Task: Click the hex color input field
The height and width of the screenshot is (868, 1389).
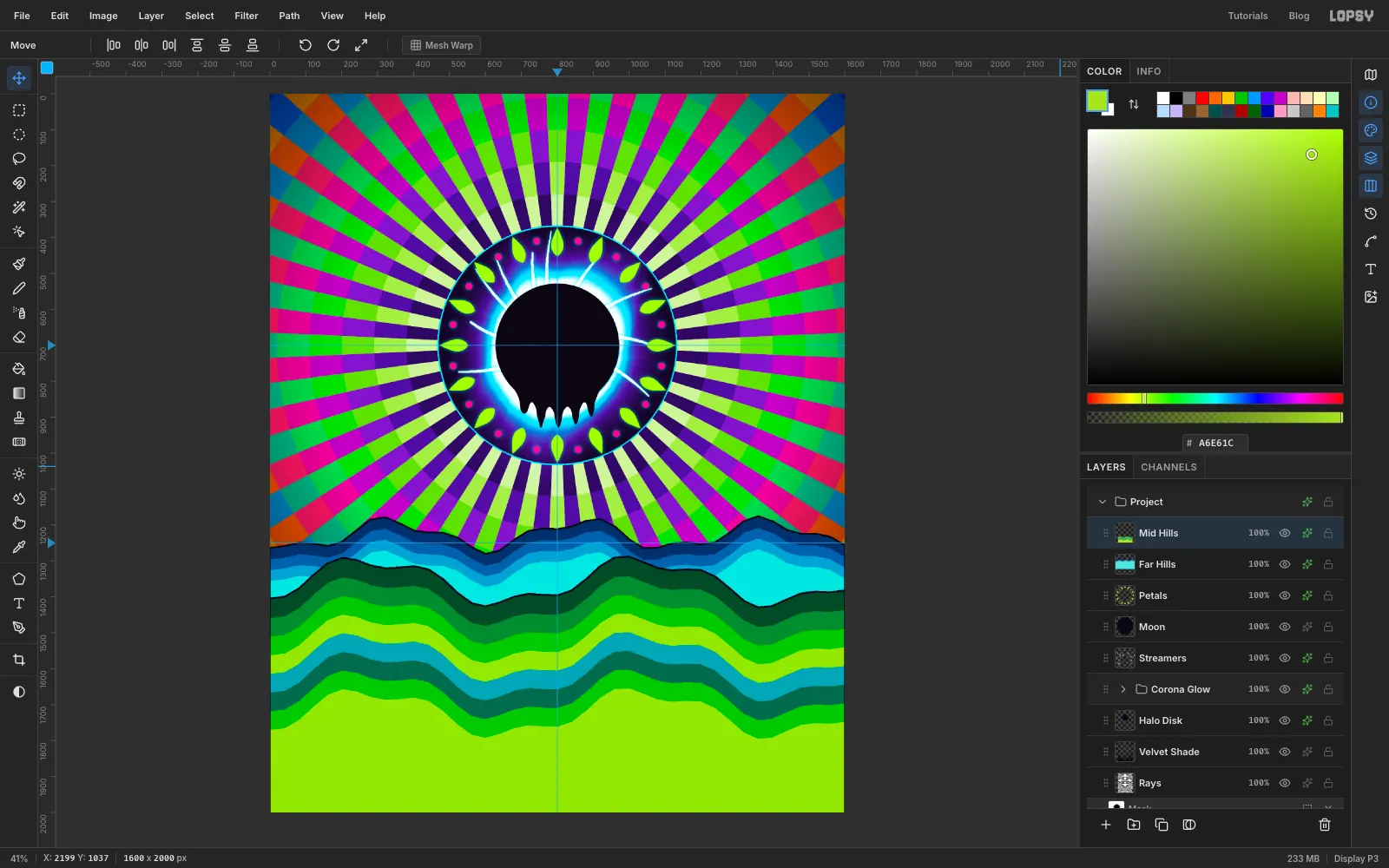Action: [x=1215, y=443]
